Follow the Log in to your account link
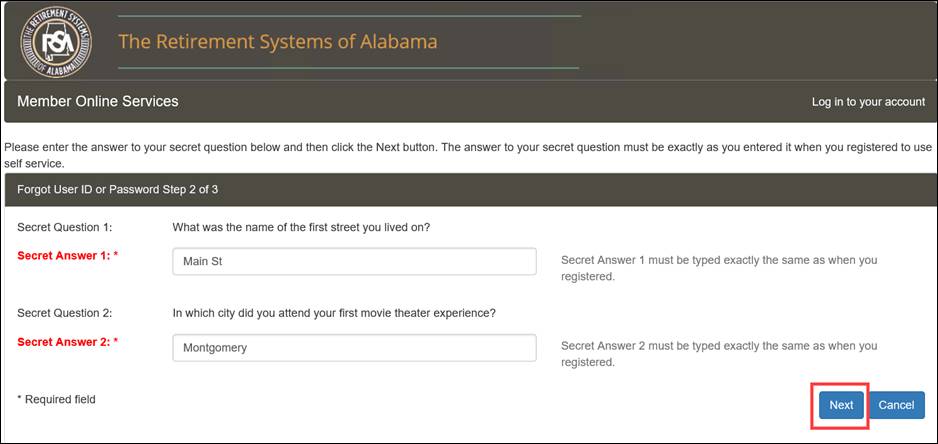 [868, 102]
